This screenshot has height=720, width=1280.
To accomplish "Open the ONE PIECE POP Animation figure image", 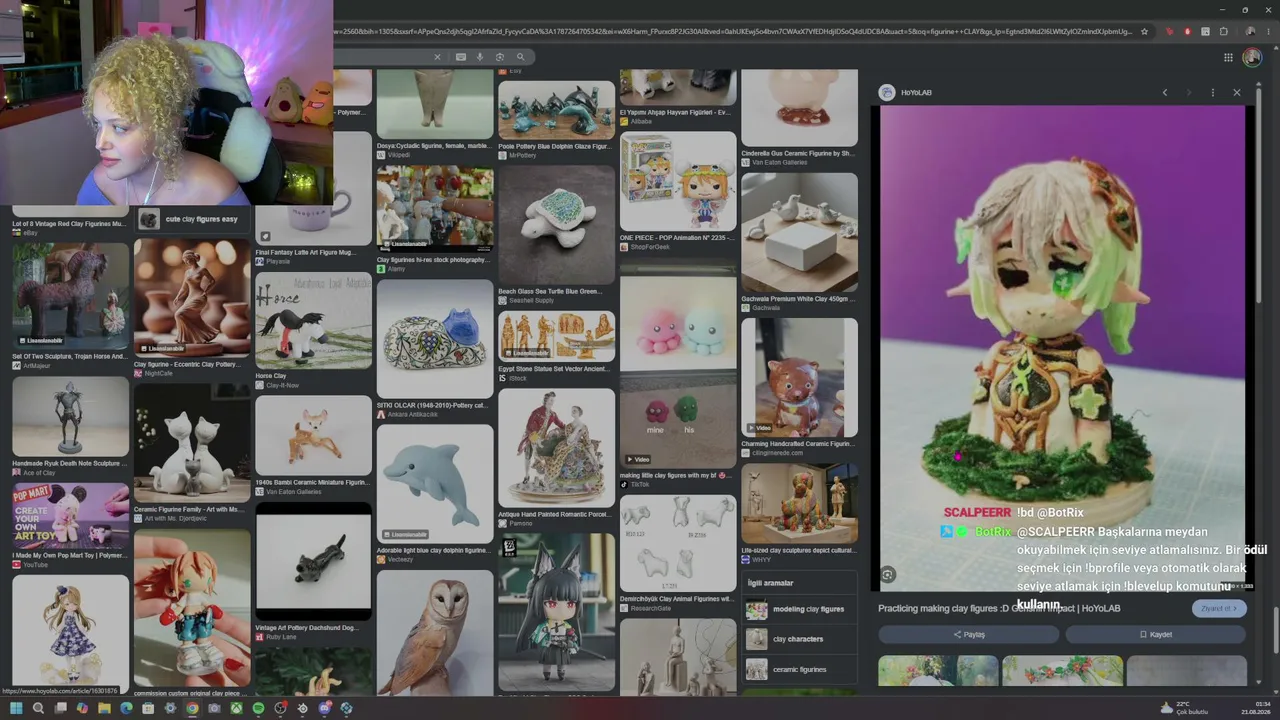I will click(x=678, y=181).
